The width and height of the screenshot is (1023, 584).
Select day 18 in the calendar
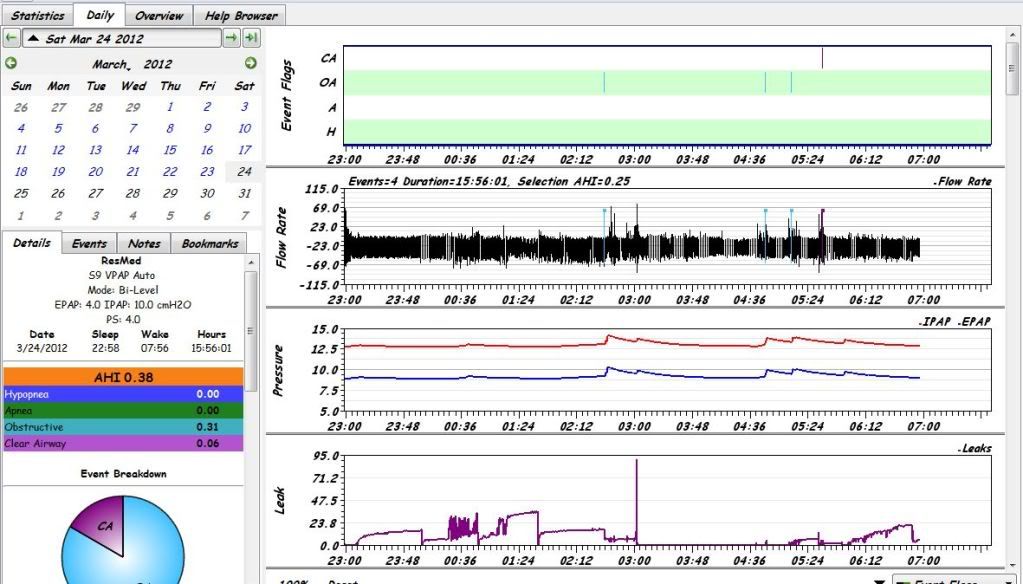[x=22, y=172]
